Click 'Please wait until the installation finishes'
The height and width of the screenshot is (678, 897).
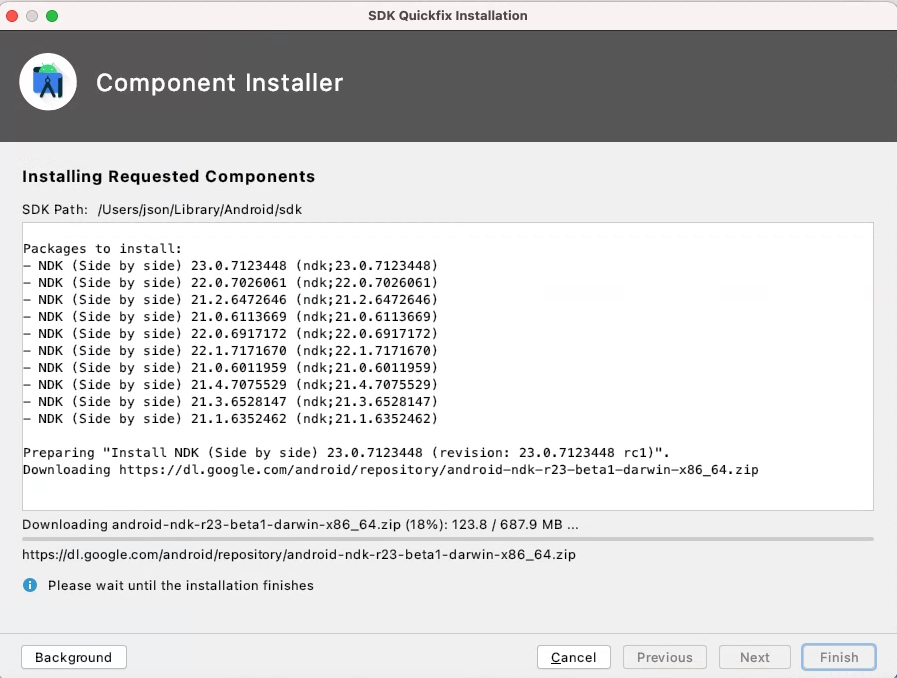[x=181, y=585]
